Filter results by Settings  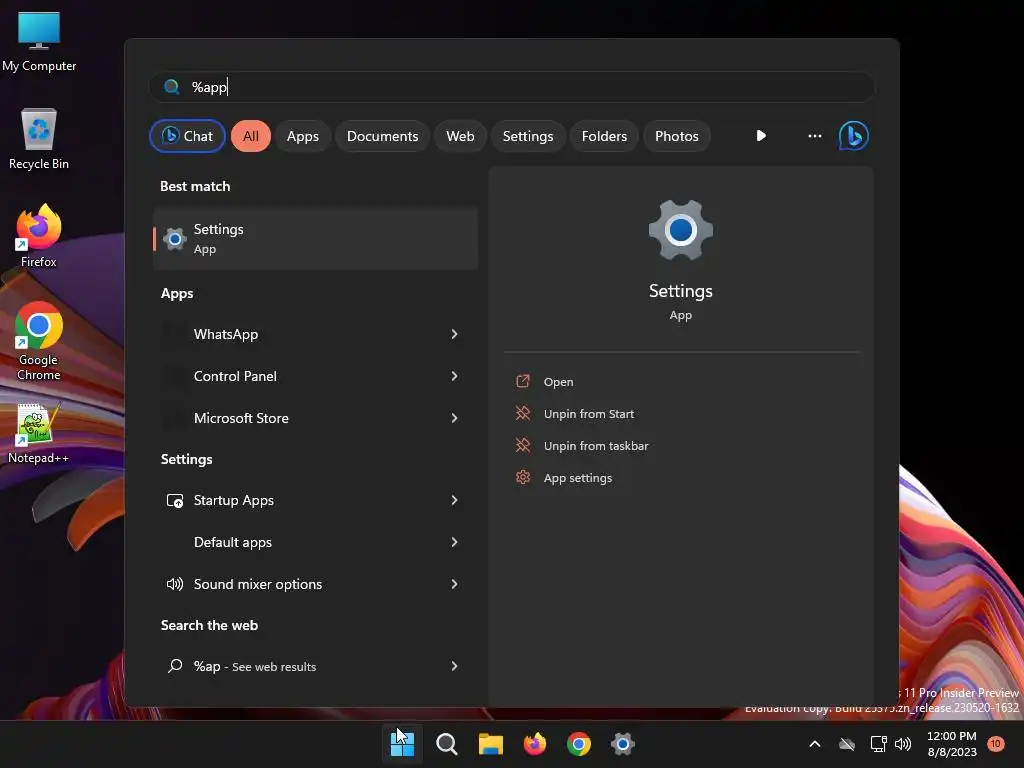click(x=528, y=136)
